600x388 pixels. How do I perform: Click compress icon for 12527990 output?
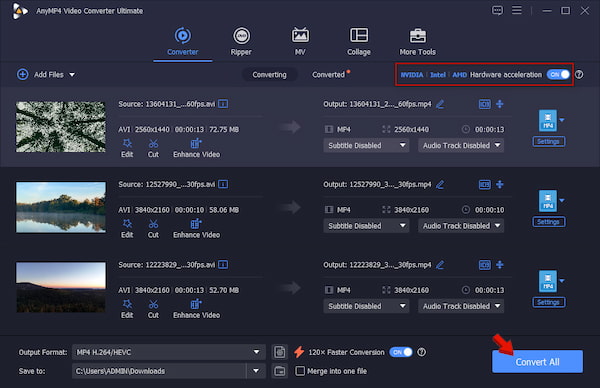[500, 184]
